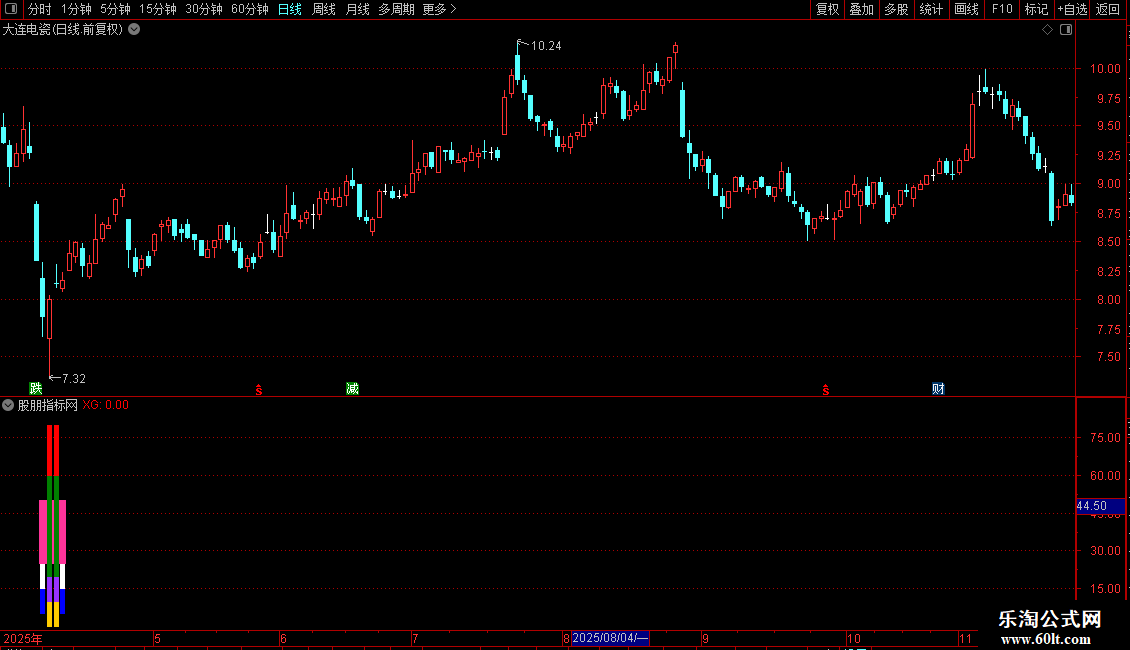
Task: Click the month 9 label on time axis
Action: tap(706, 638)
